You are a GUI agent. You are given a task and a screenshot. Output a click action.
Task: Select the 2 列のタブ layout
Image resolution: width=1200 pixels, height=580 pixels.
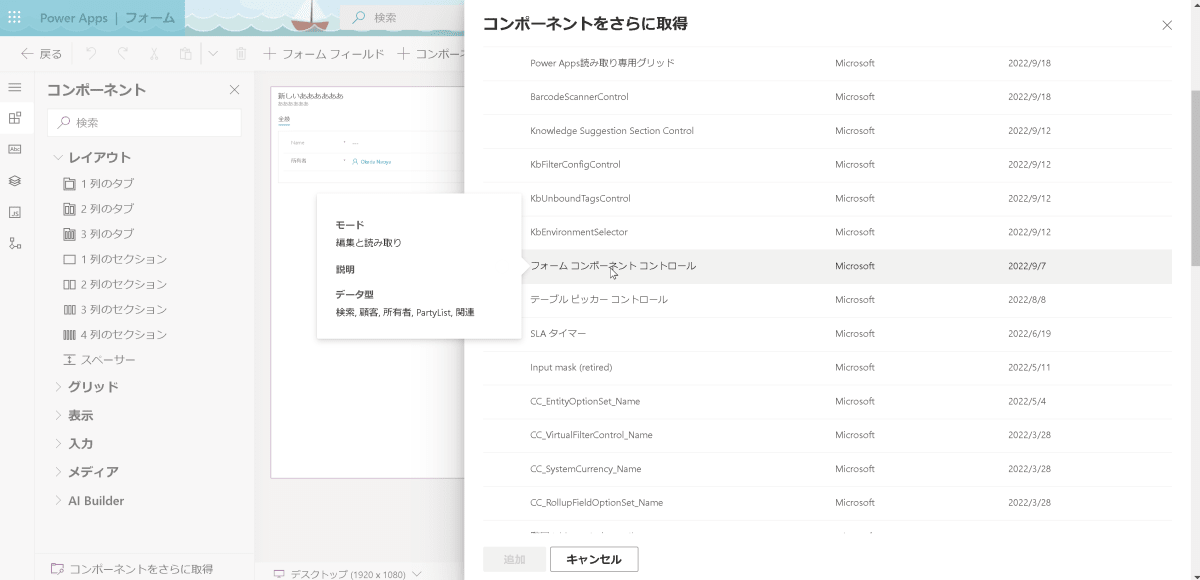point(97,209)
